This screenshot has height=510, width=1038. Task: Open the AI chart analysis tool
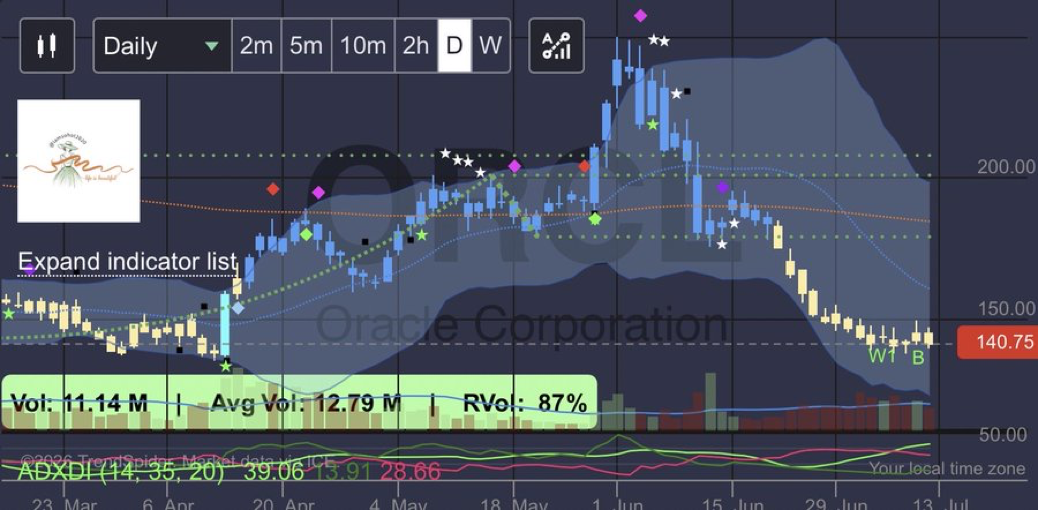click(x=557, y=46)
